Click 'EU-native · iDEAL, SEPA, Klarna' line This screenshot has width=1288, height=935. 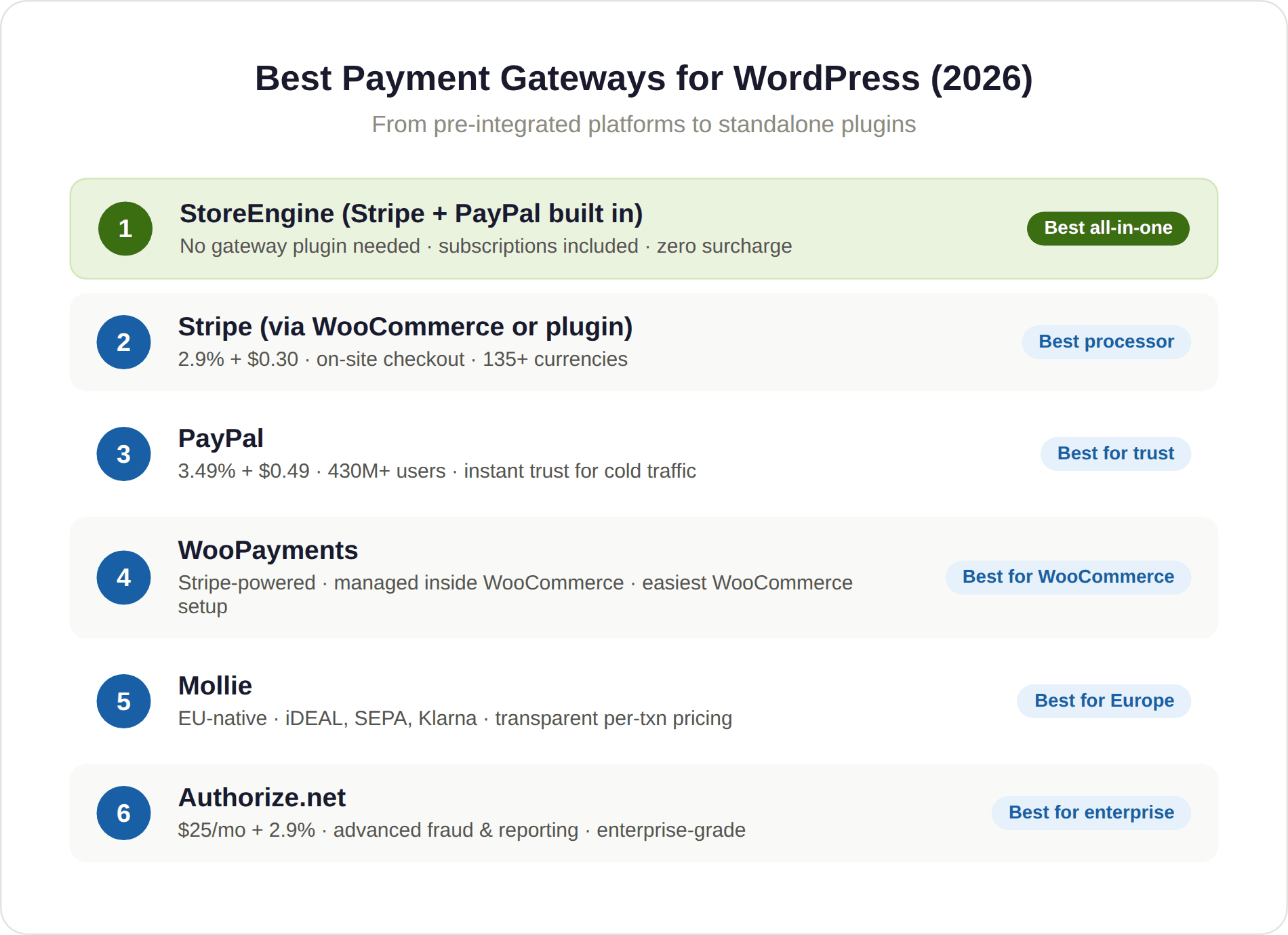[x=455, y=718]
